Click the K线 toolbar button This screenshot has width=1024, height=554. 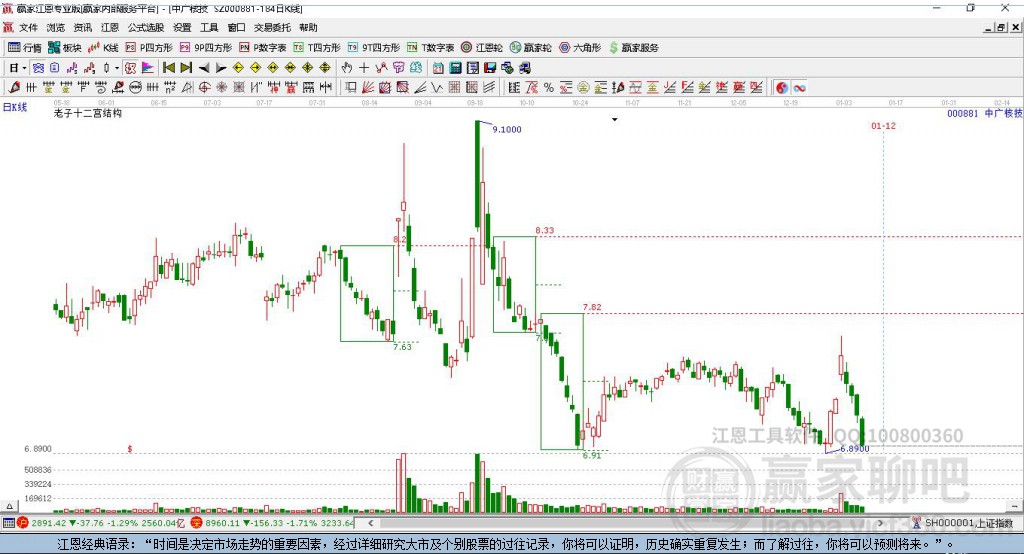pos(103,48)
